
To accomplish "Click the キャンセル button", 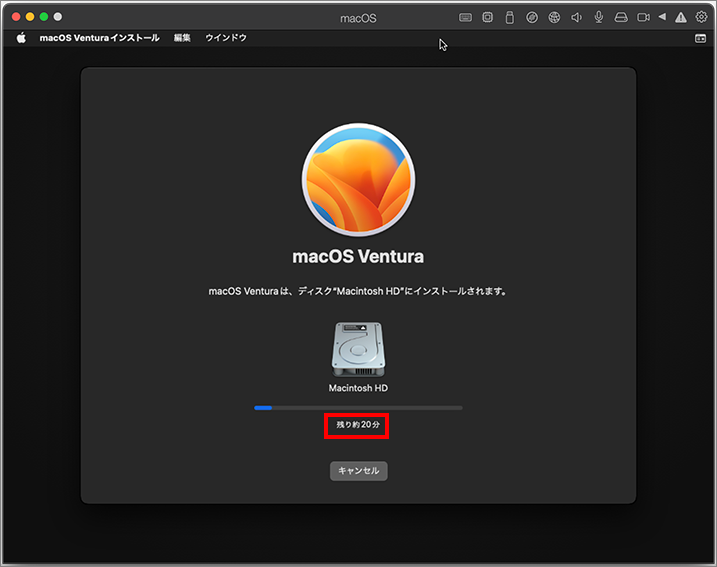I will tap(358, 471).
